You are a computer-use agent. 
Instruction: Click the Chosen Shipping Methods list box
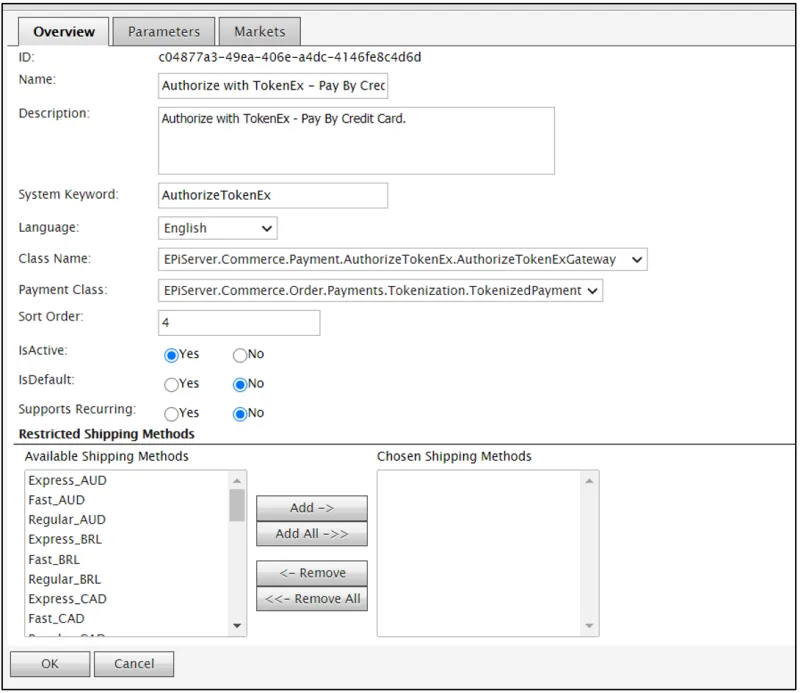[488, 554]
